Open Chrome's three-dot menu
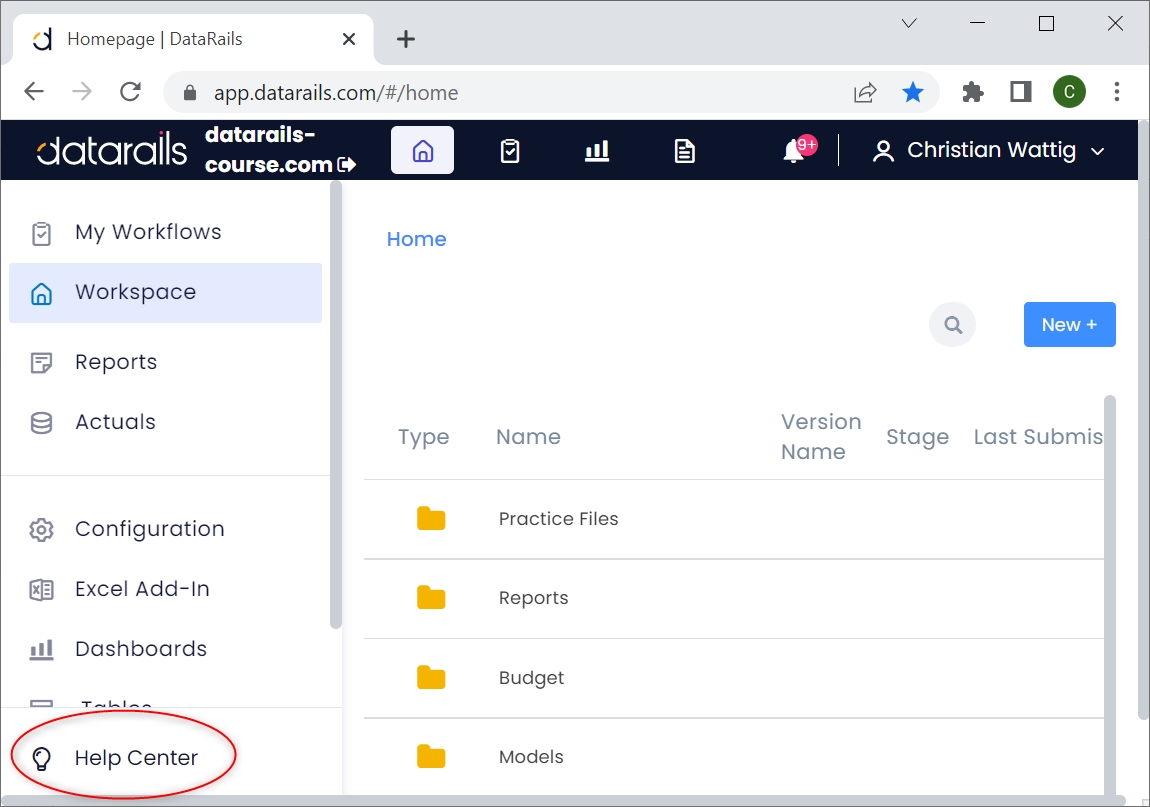 click(x=1117, y=93)
